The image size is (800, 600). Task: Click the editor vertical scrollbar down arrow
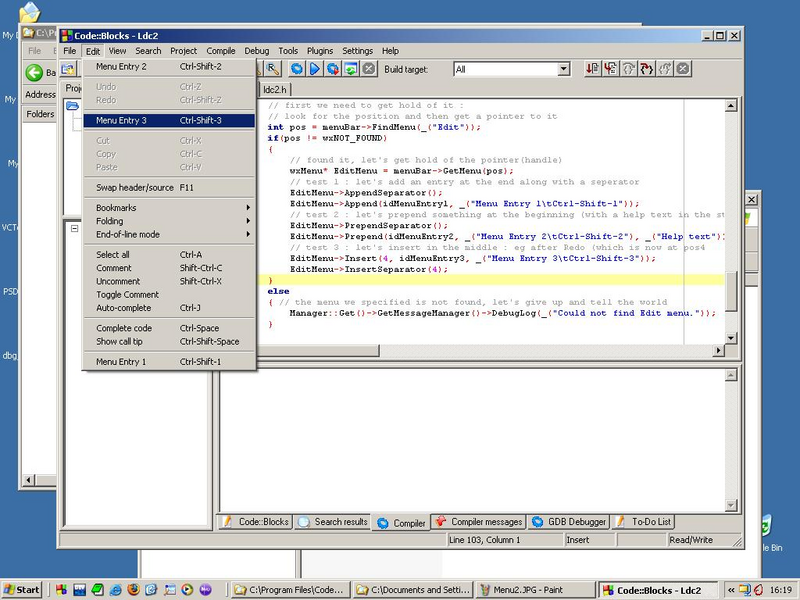(731, 338)
